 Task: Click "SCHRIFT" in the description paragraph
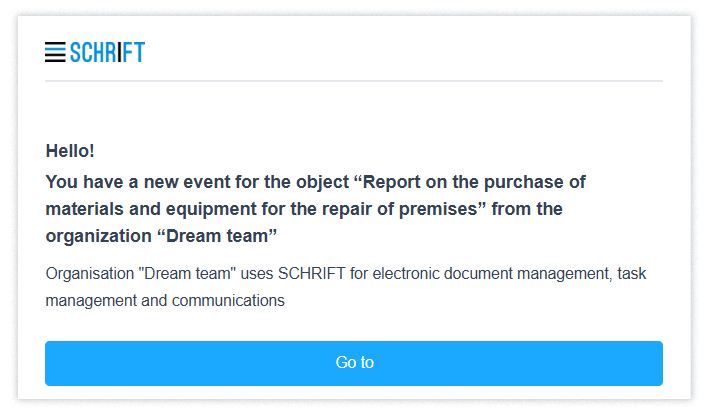[x=314, y=273]
